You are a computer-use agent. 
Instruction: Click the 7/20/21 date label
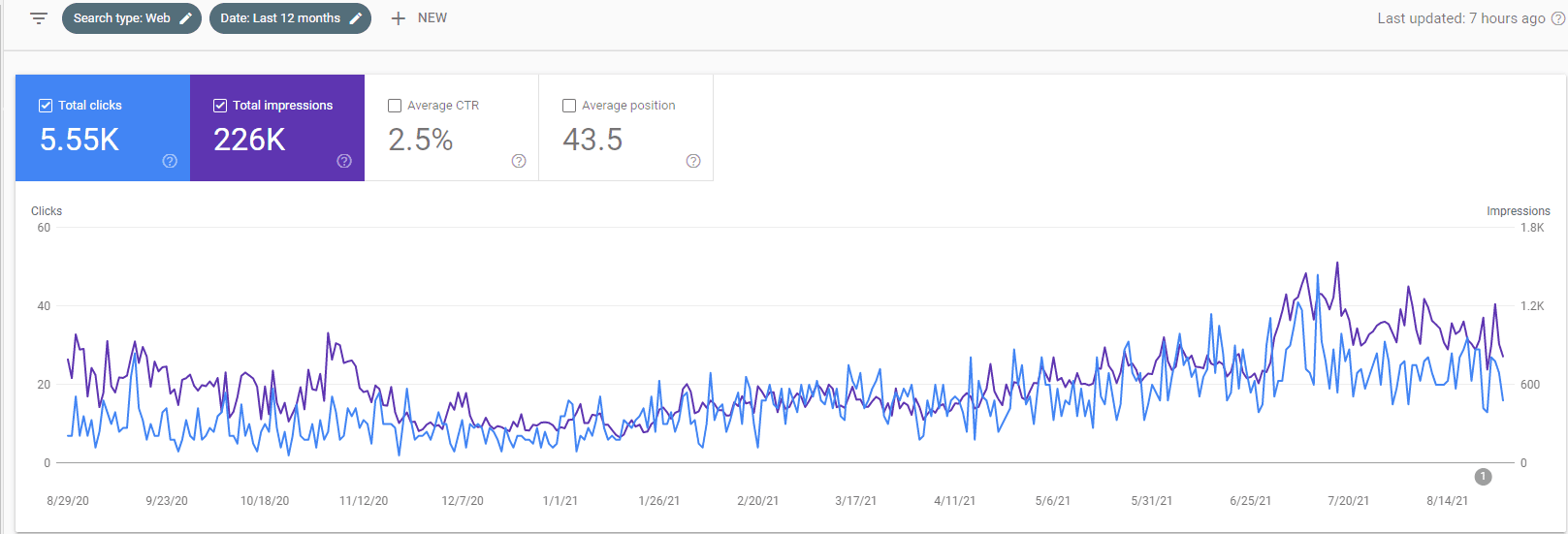point(1349,501)
